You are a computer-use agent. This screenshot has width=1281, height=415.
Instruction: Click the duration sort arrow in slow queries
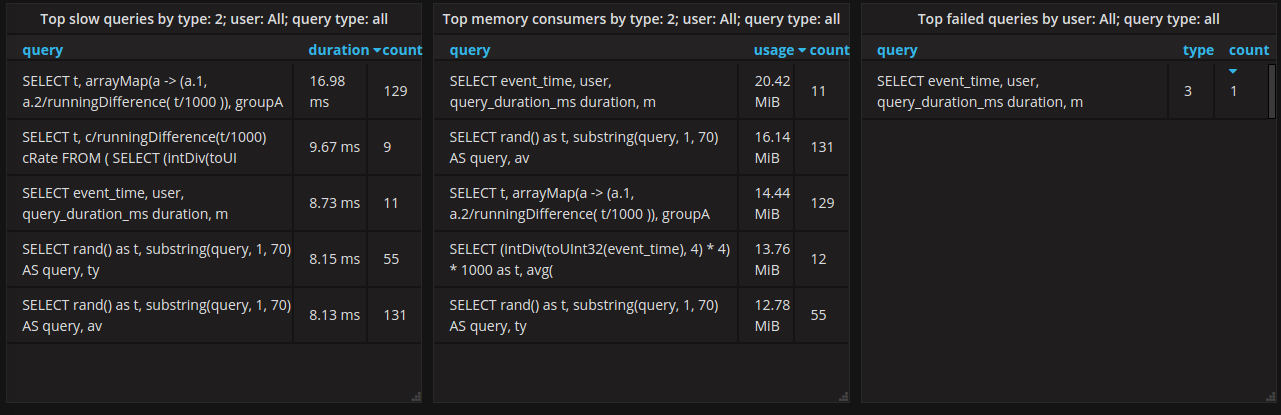(x=376, y=50)
